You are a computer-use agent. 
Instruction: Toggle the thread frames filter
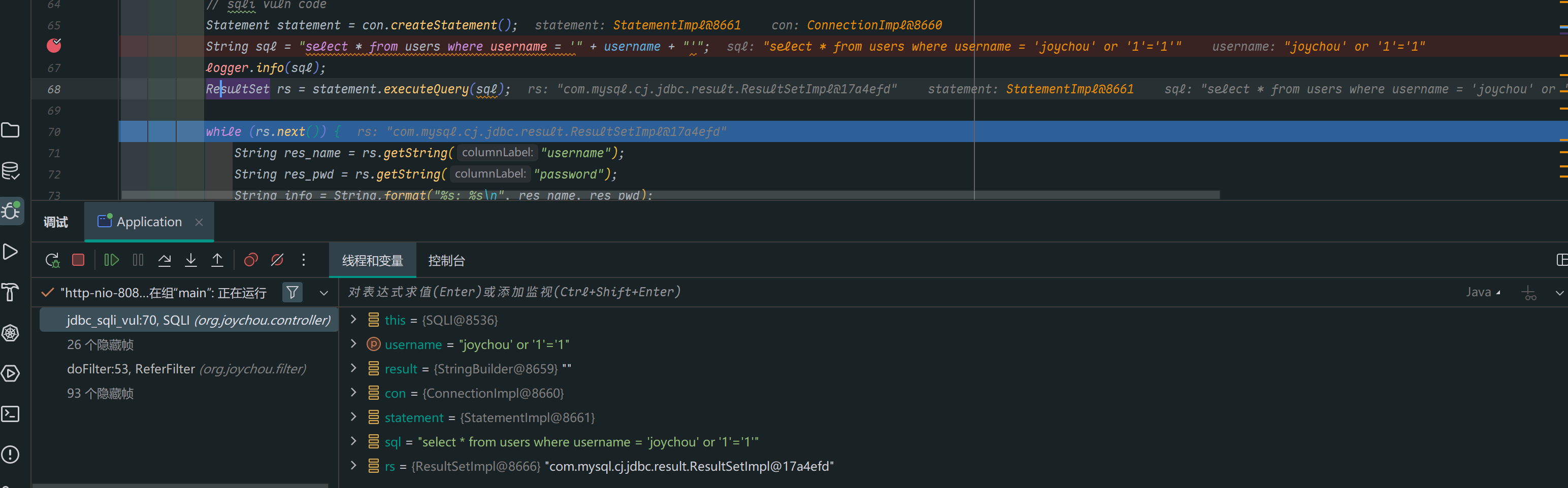[x=292, y=293]
